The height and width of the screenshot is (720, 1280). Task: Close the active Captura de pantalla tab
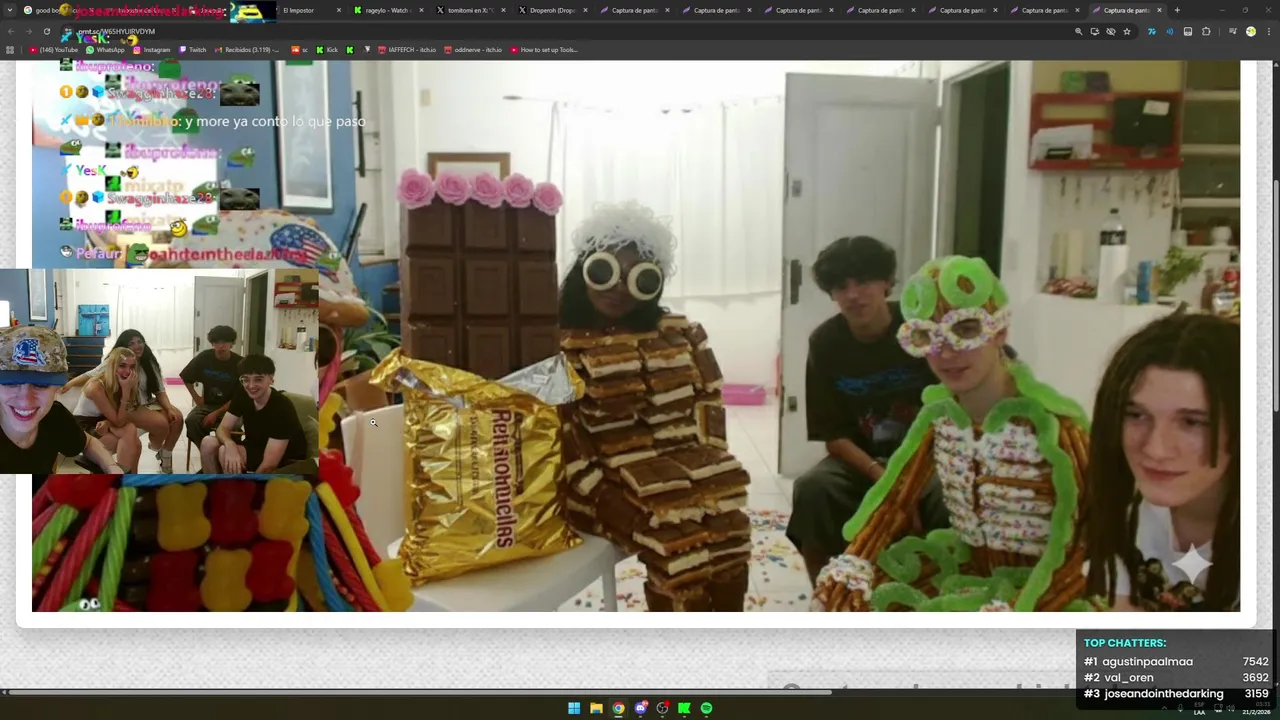pos(1159,10)
